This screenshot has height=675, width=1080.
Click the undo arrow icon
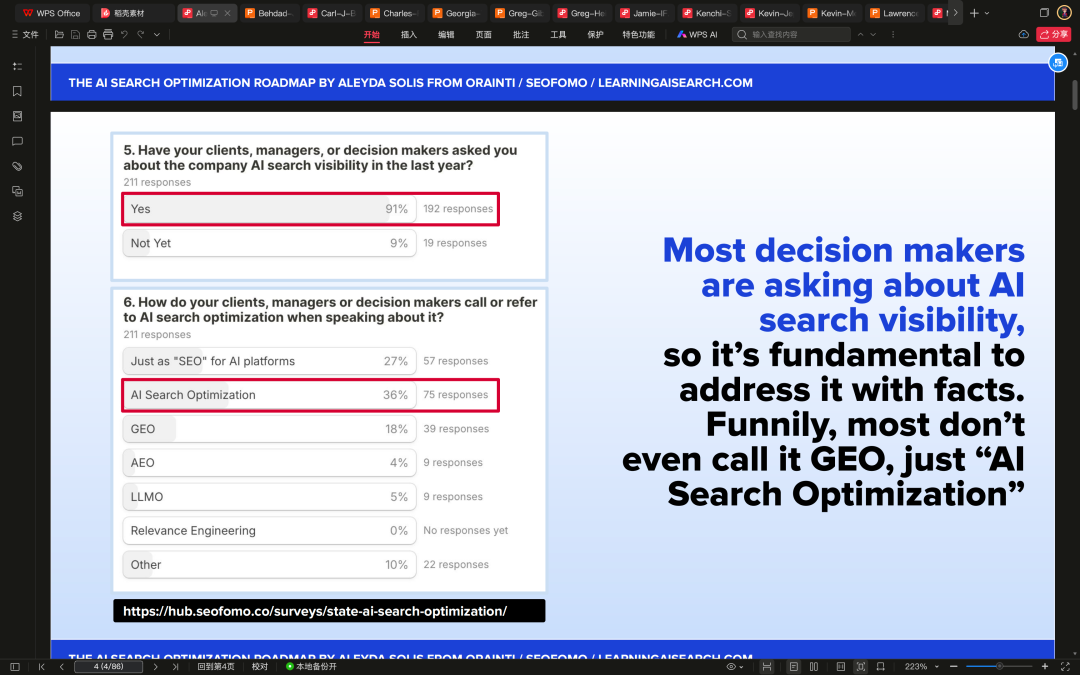(125, 34)
